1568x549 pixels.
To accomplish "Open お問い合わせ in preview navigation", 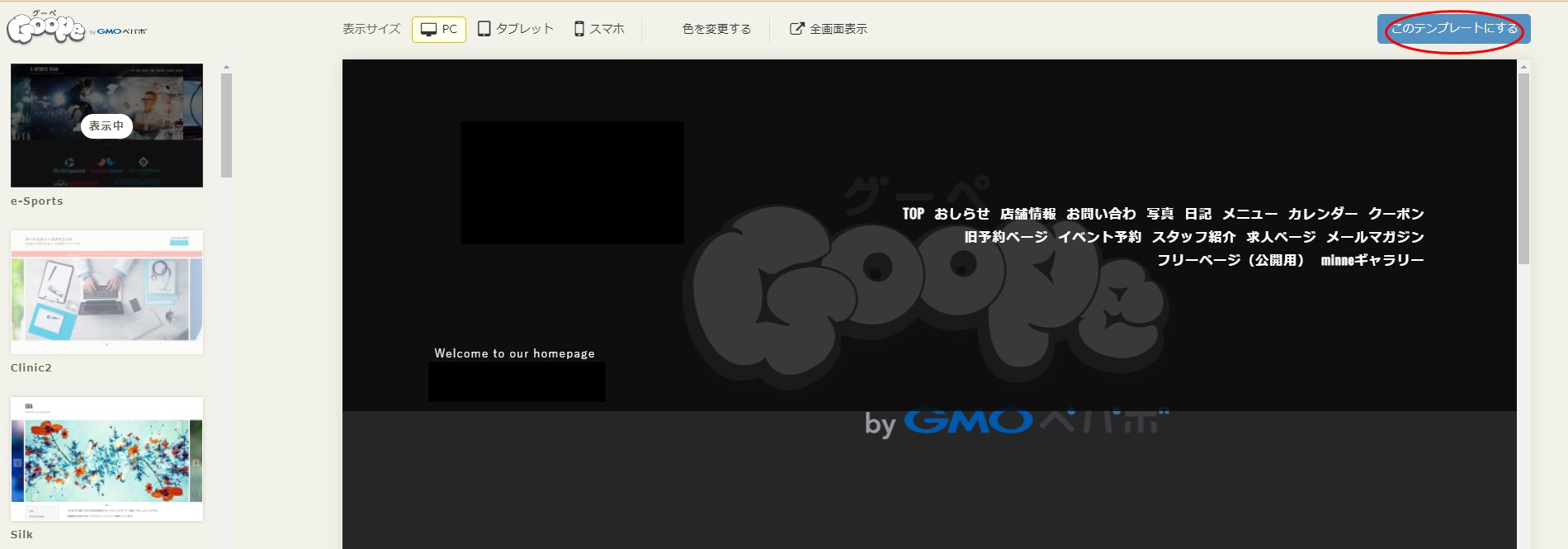I will click(x=1101, y=214).
